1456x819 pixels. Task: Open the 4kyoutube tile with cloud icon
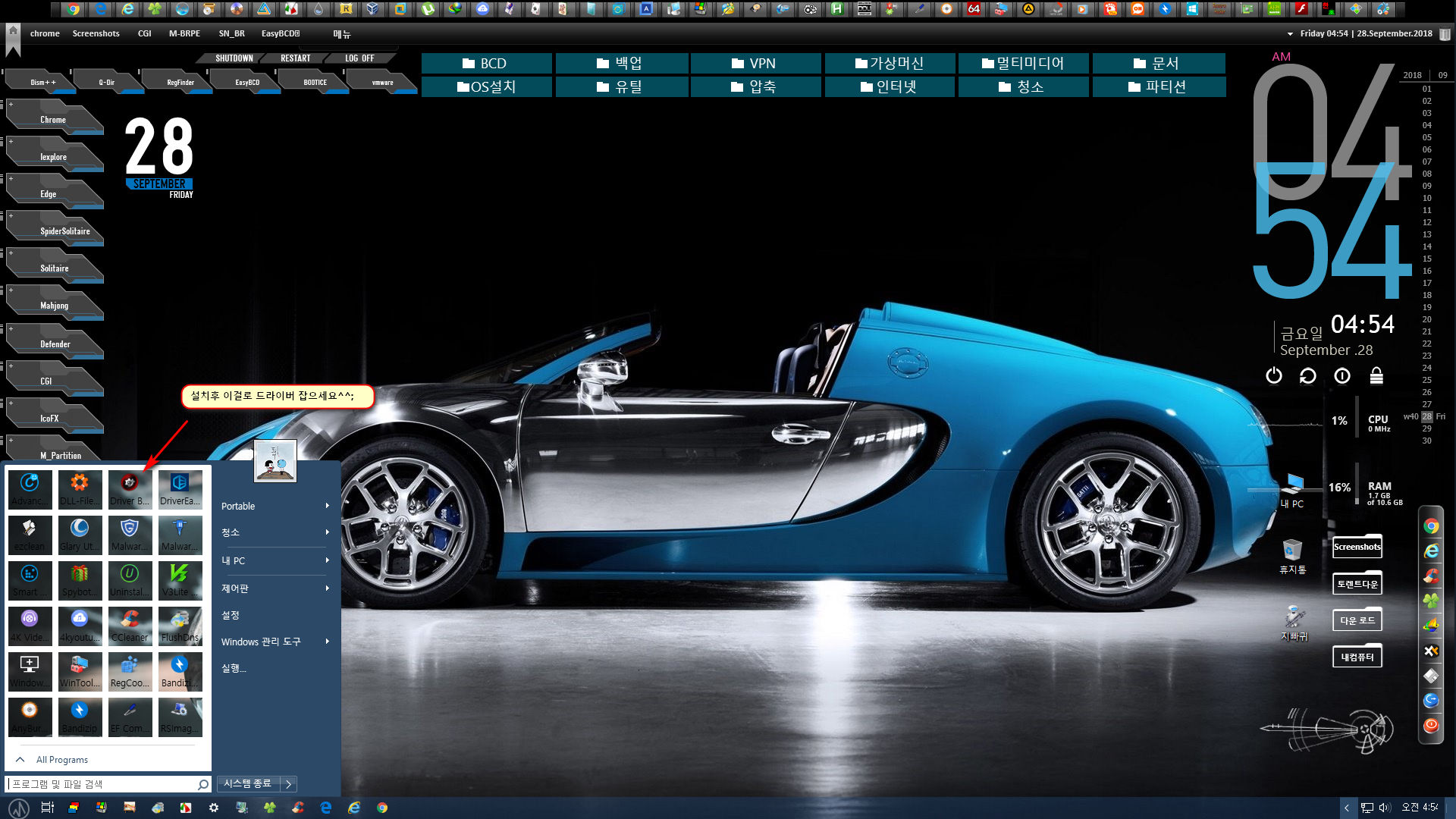point(80,626)
